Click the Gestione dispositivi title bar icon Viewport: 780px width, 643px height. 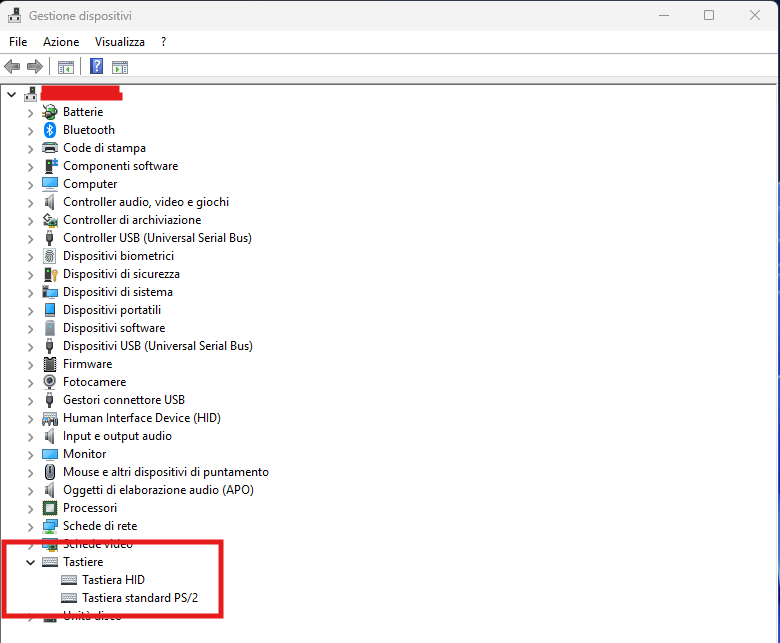14,15
